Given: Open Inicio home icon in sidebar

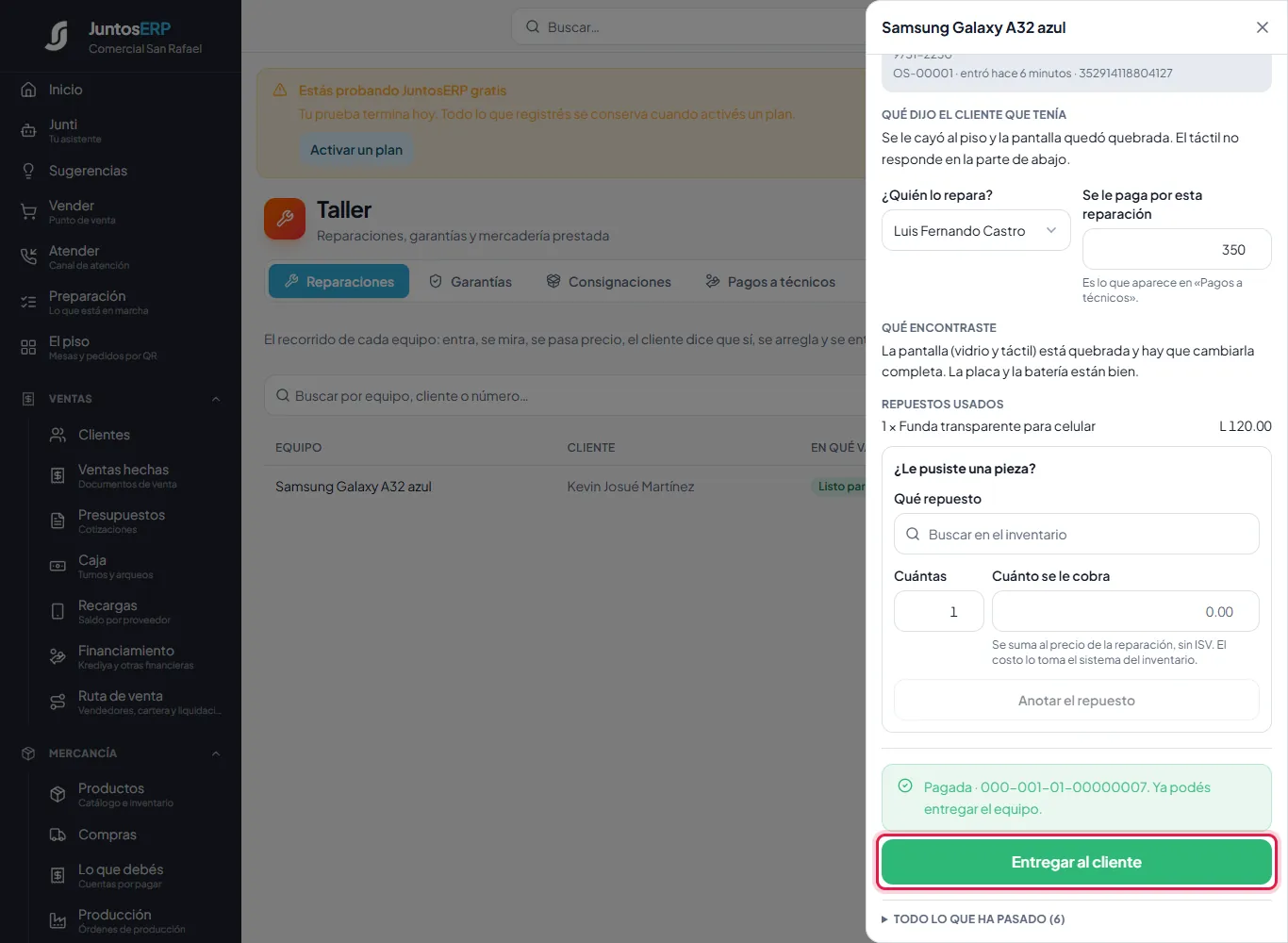Looking at the screenshot, I should (28, 90).
